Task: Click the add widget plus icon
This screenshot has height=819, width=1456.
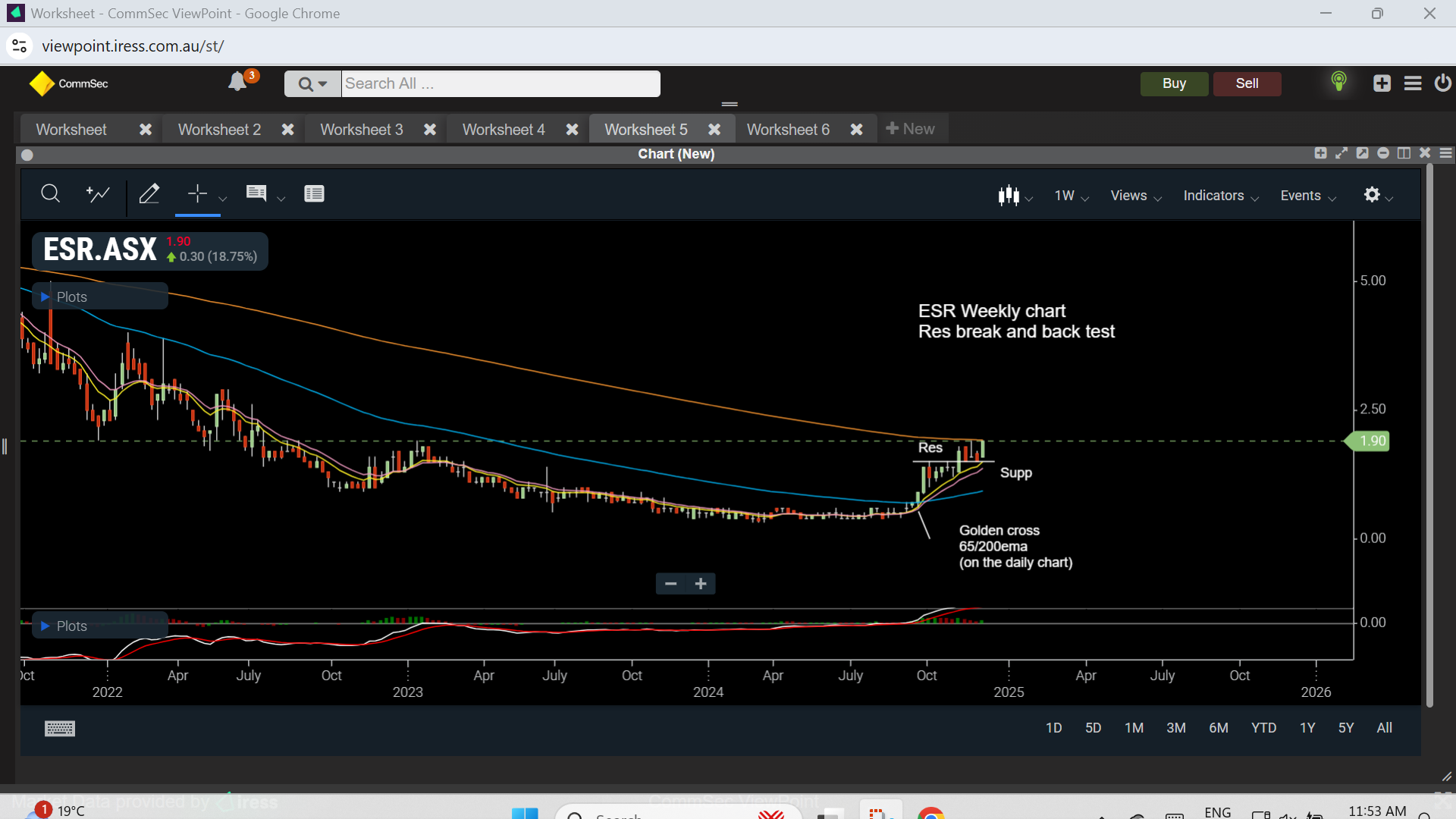Action: click(x=1382, y=83)
